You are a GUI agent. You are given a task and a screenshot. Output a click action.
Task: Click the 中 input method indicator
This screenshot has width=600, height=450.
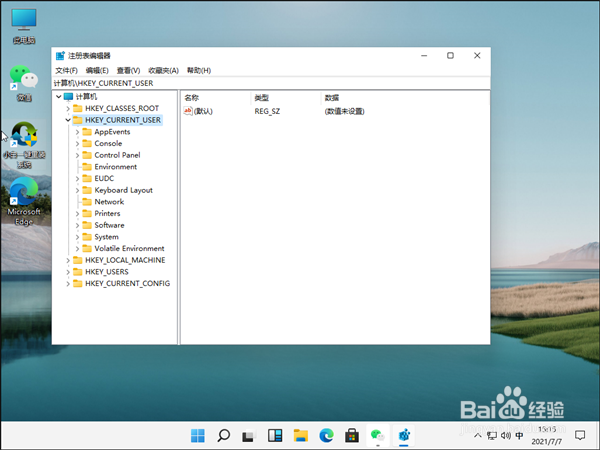pyautogui.click(x=519, y=435)
